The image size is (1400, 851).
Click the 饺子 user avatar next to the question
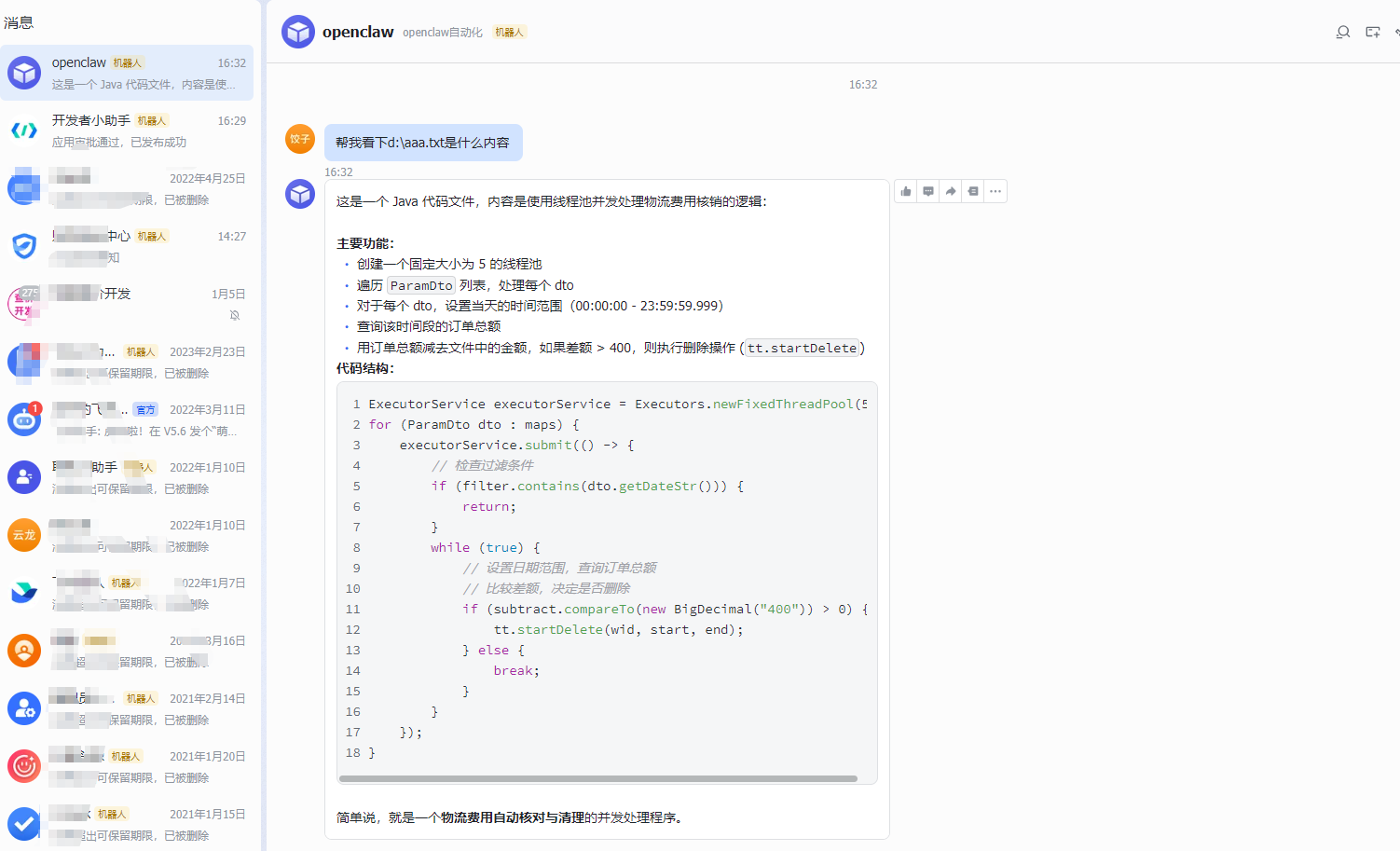point(299,139)
